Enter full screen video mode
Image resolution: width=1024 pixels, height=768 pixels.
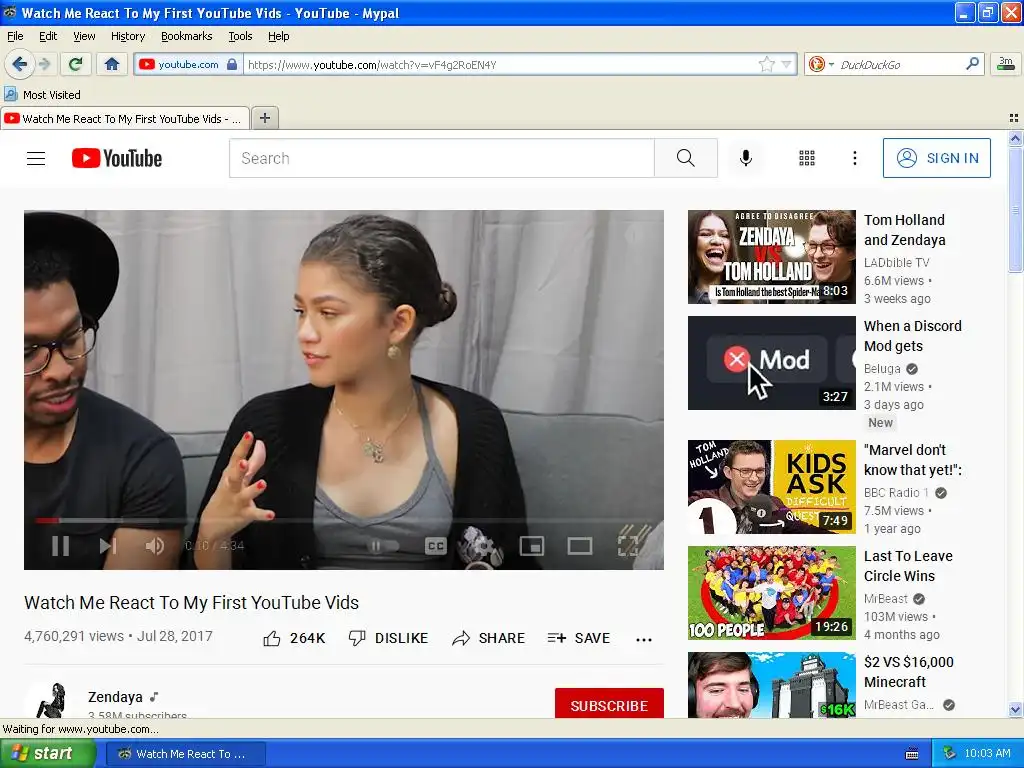click(x=628, y=545)
